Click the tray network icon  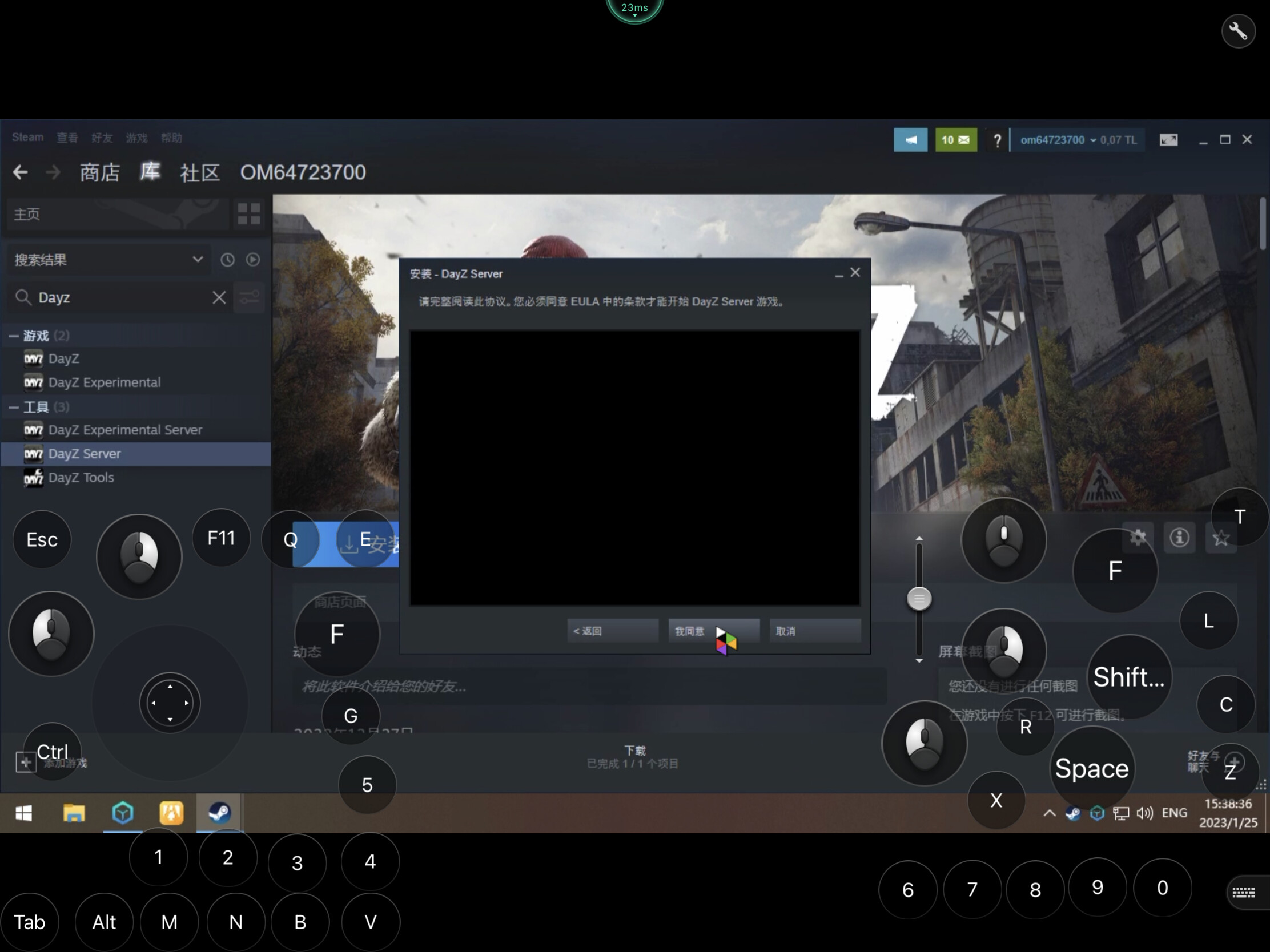click(1120, 813)
